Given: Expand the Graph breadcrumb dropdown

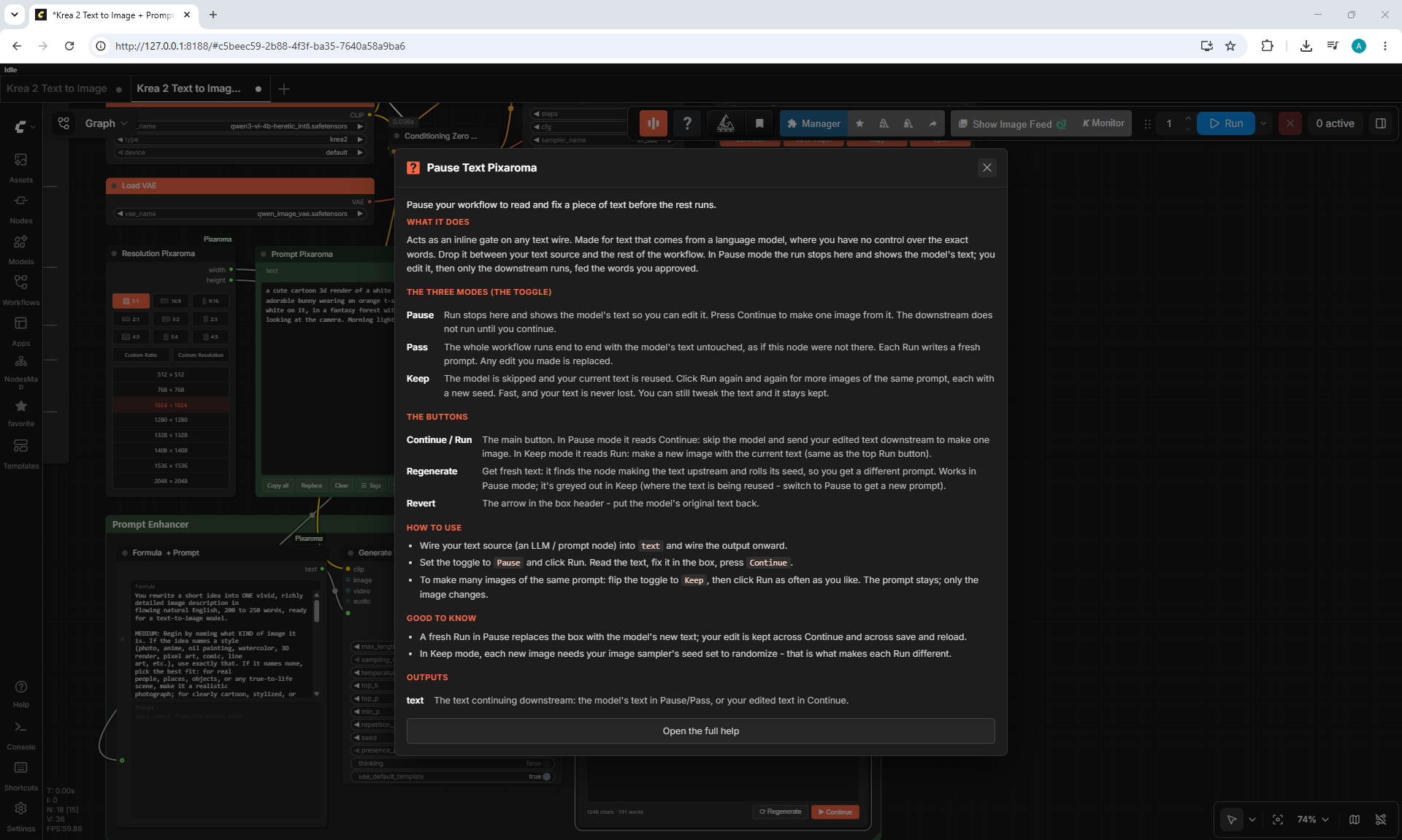Looking at the screenshot, I should pos(124,123).
